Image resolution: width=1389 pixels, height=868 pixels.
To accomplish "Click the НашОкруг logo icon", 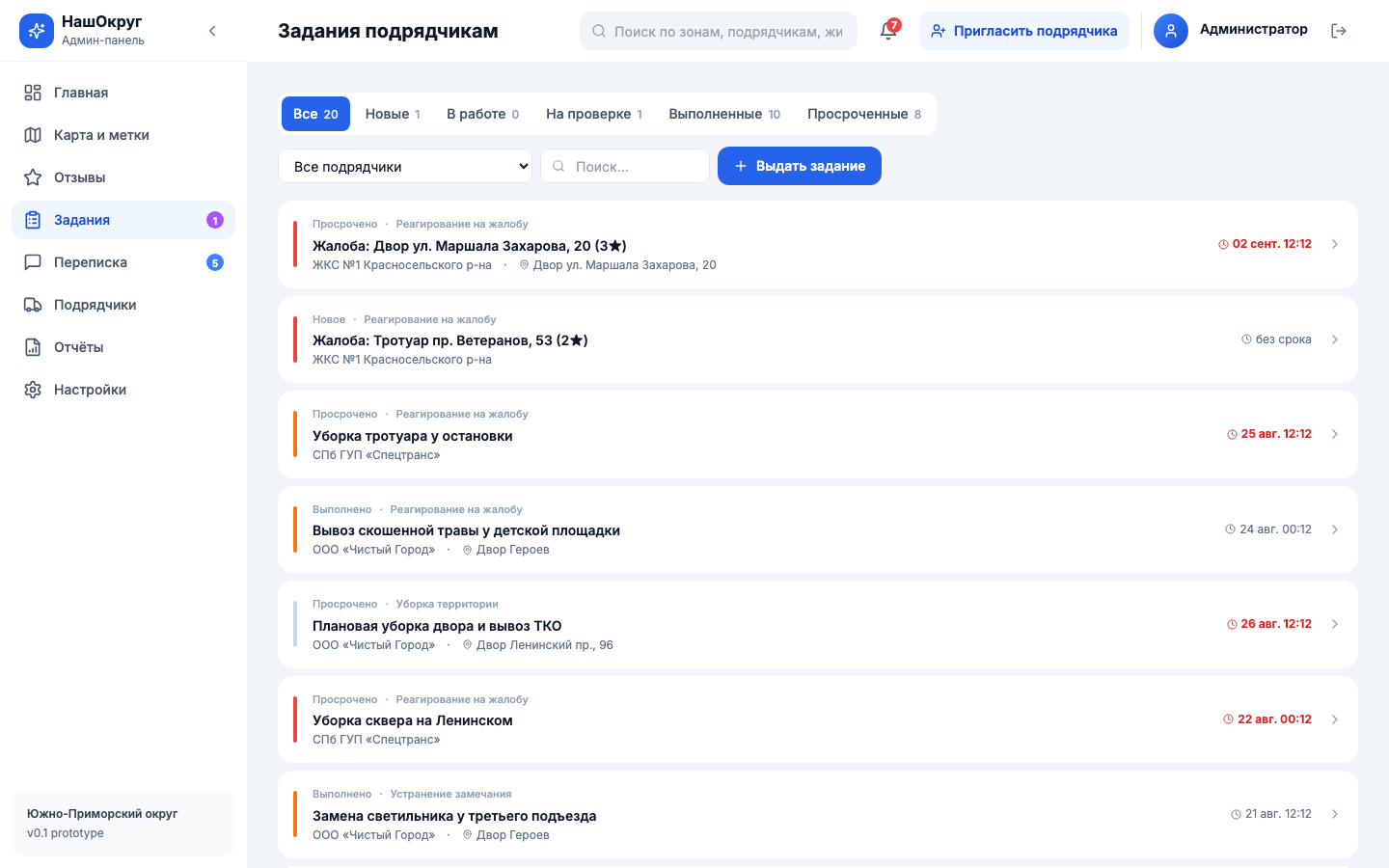I will [37, 31].
